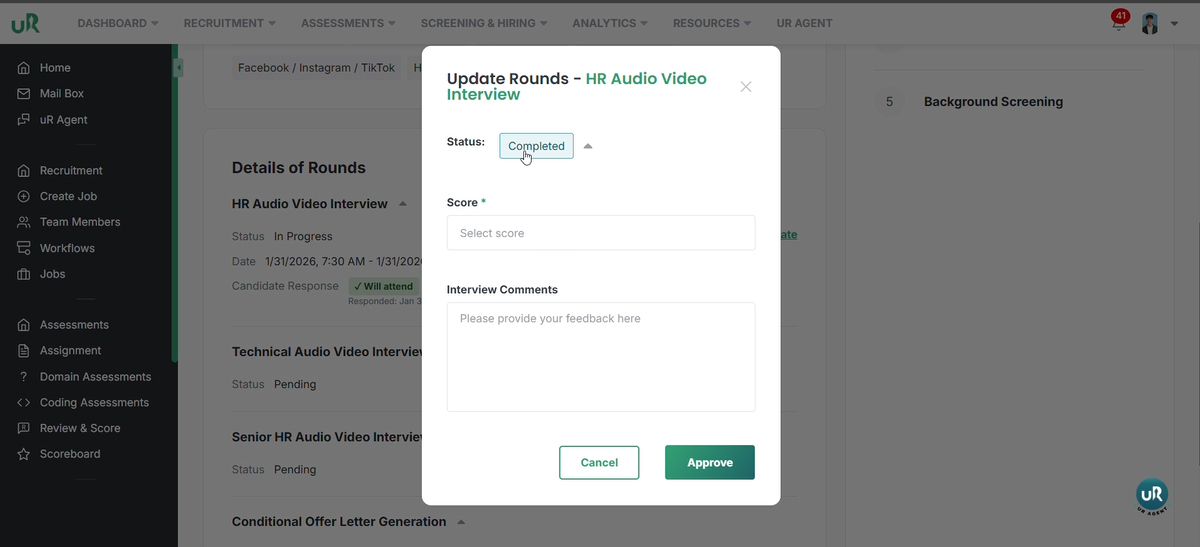Click the Interview Comments text area
Image resolution: width=1200 pixels, height=547 pixels.
point(600,357)
